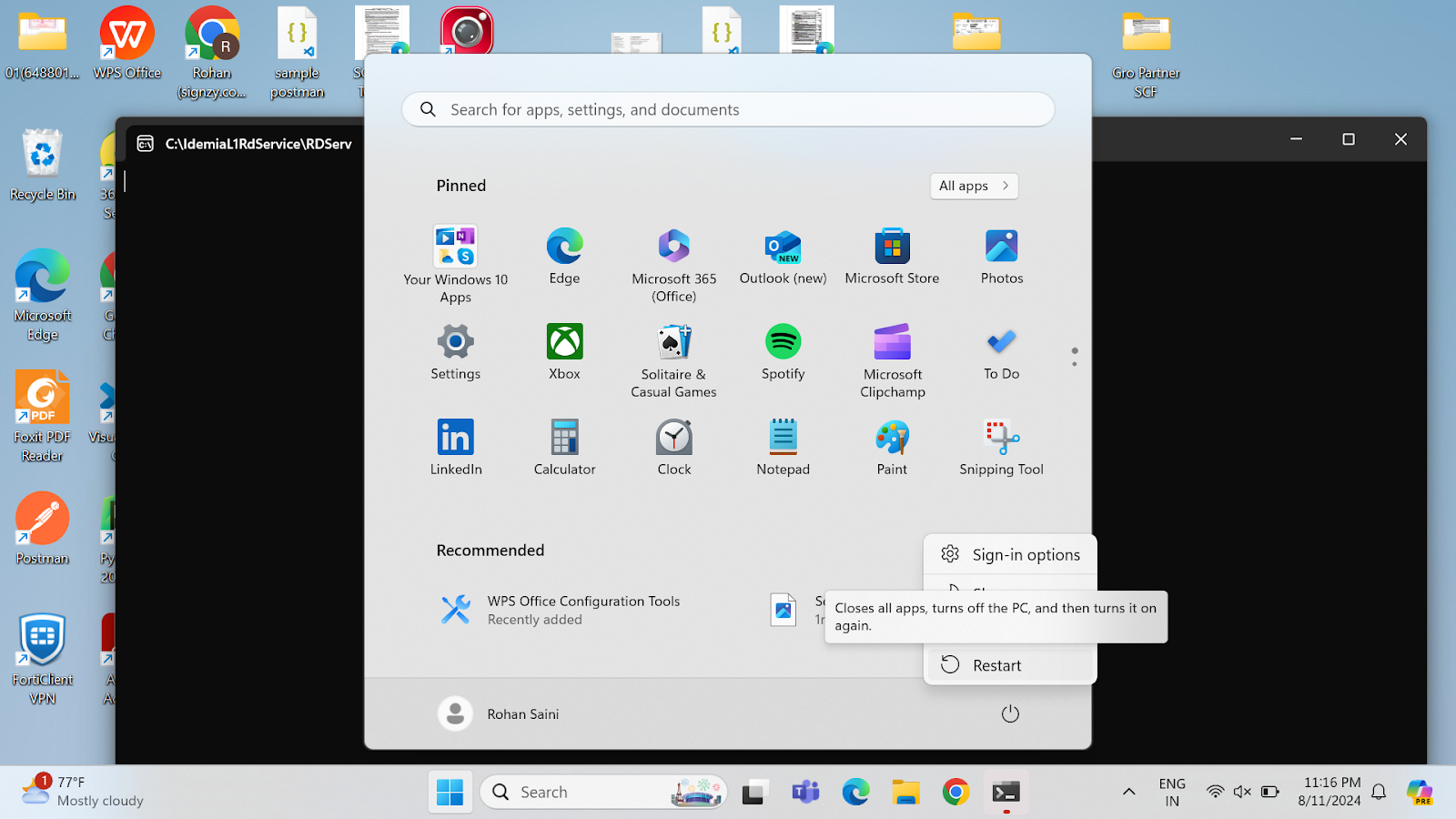1456x819 pixels.
Task: Open the Clock app
Action: pos(673,448)
